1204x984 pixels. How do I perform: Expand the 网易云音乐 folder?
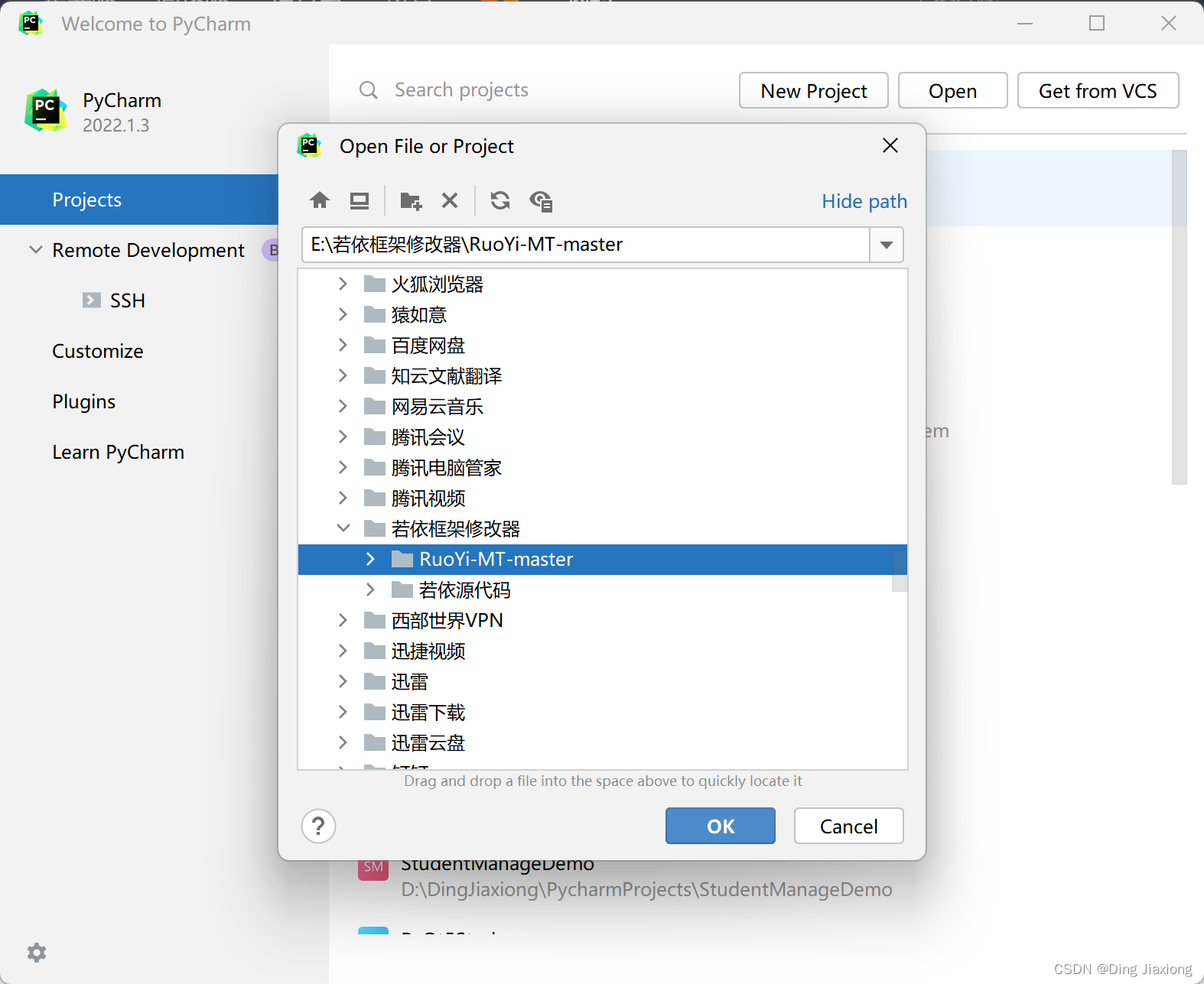343,407
